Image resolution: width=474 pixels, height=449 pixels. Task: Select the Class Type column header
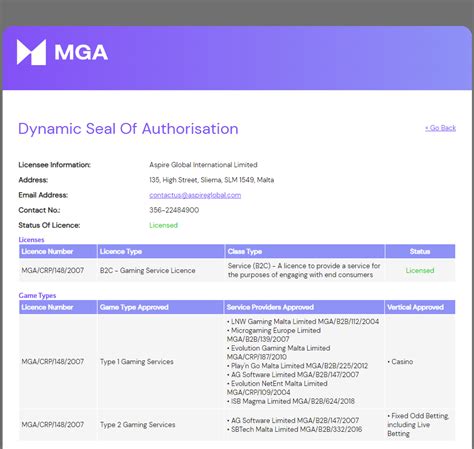[305, 251]
